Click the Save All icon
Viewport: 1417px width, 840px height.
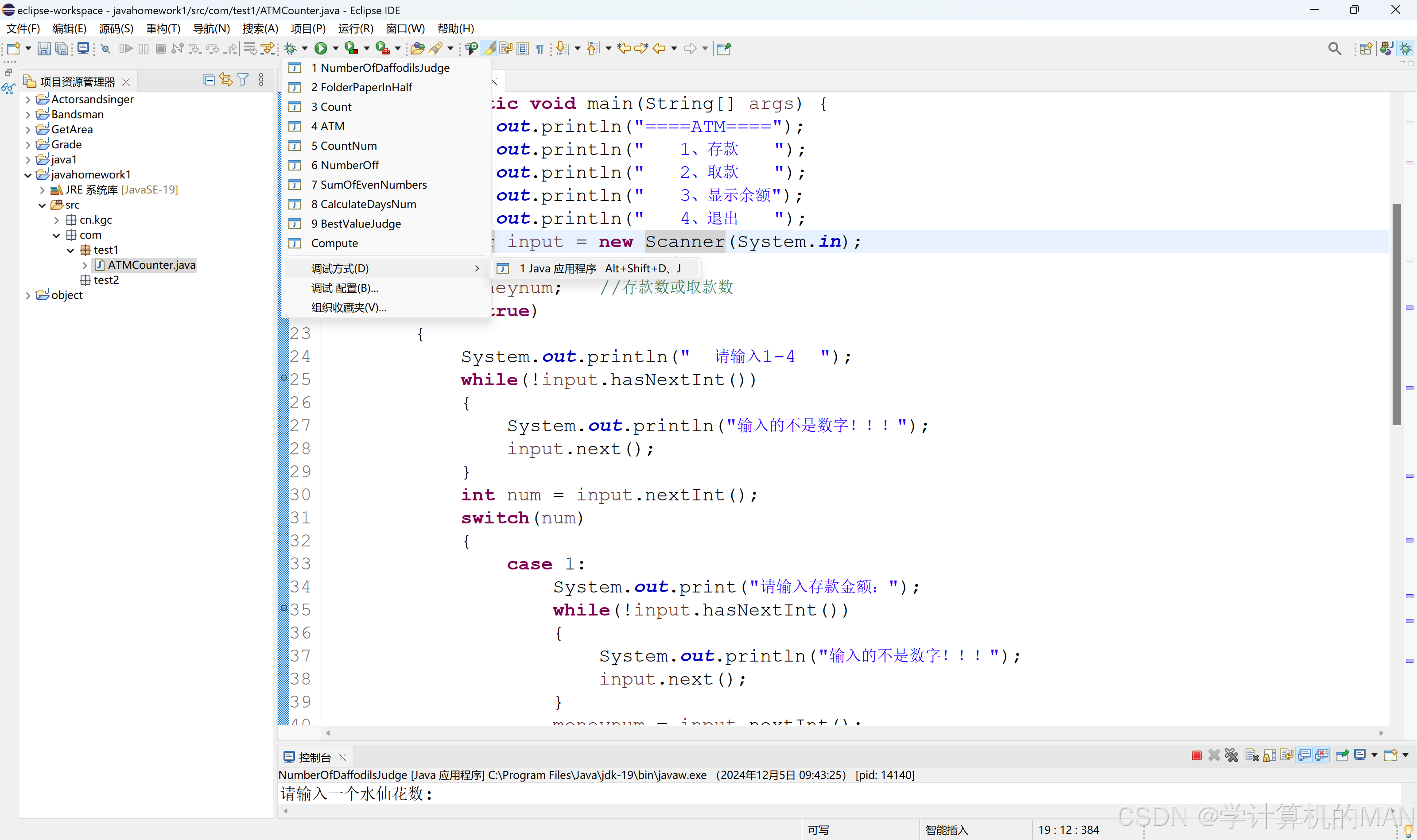pos(61,48)
